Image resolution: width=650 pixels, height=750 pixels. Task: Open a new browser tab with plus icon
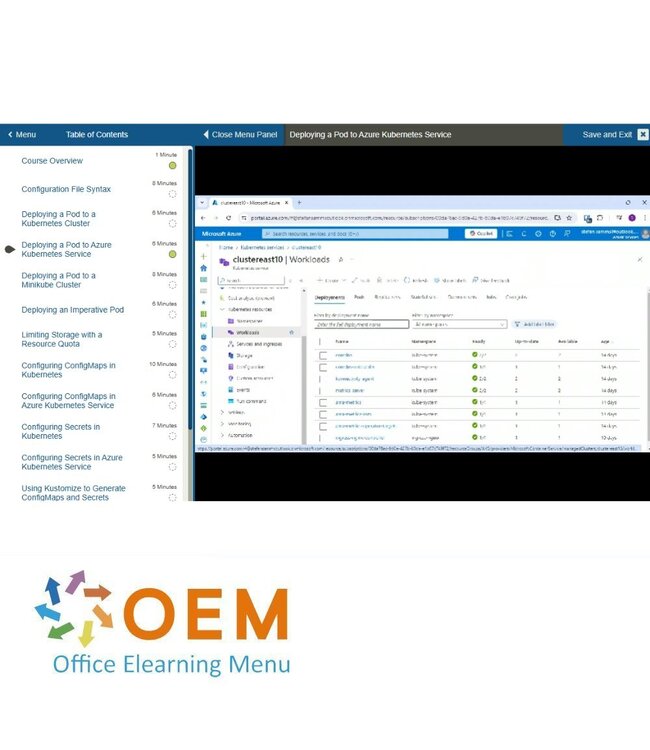click(299, 203)
